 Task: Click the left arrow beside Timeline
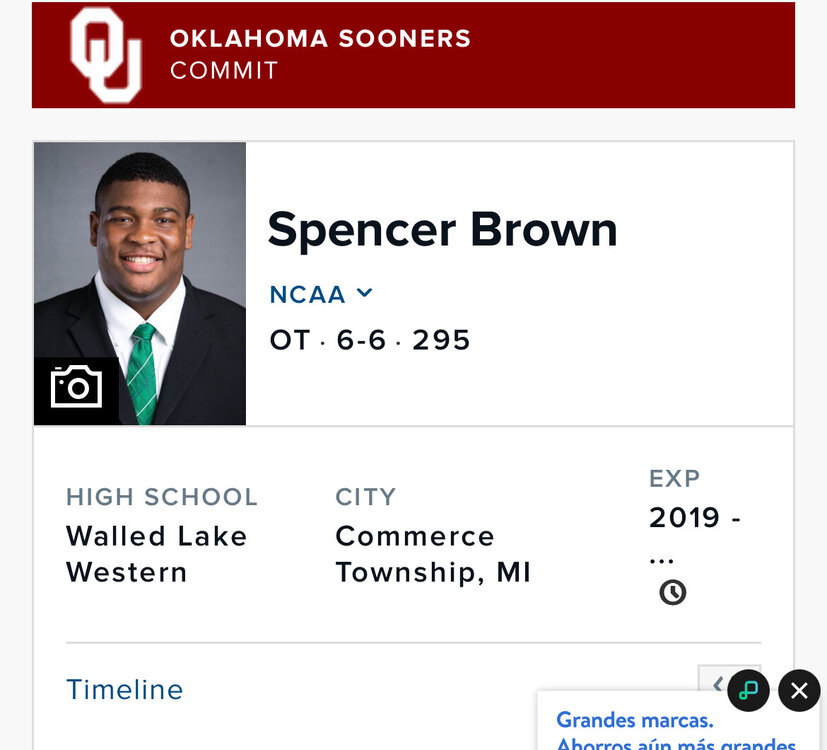tap(716, 684)
